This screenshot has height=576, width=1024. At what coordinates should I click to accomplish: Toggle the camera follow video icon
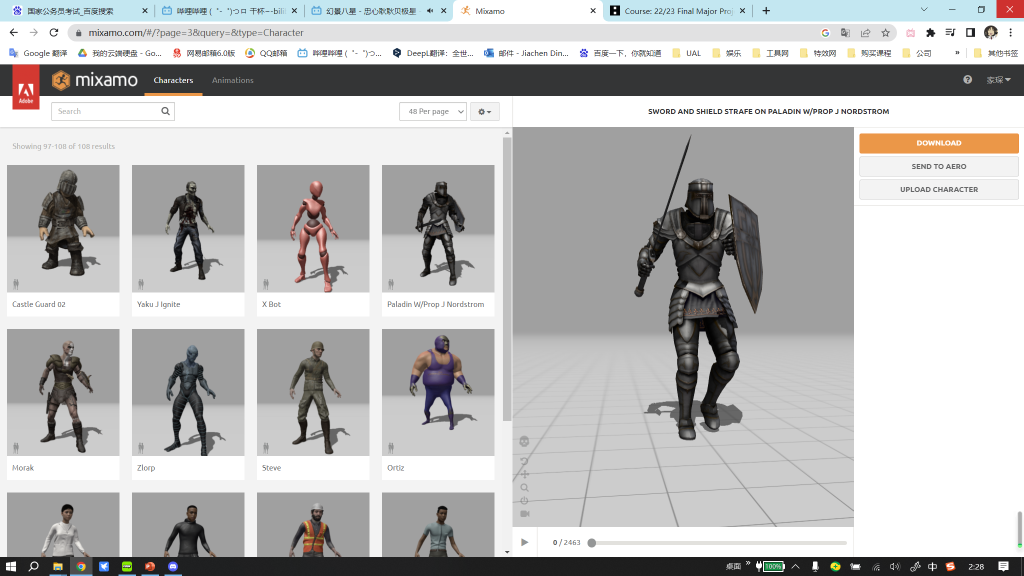click(x=524, y=514)
